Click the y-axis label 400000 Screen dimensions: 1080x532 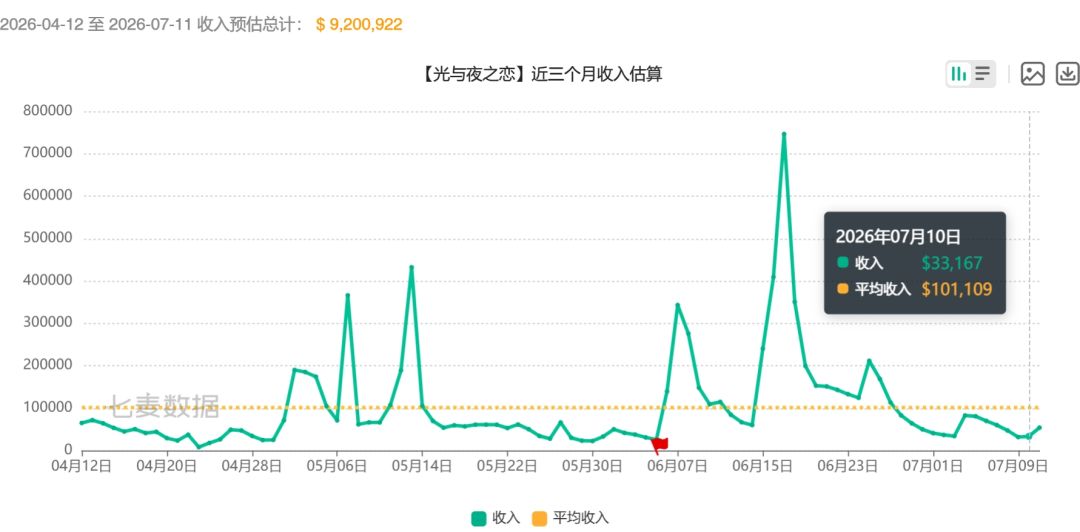click(x=48, y=280)
